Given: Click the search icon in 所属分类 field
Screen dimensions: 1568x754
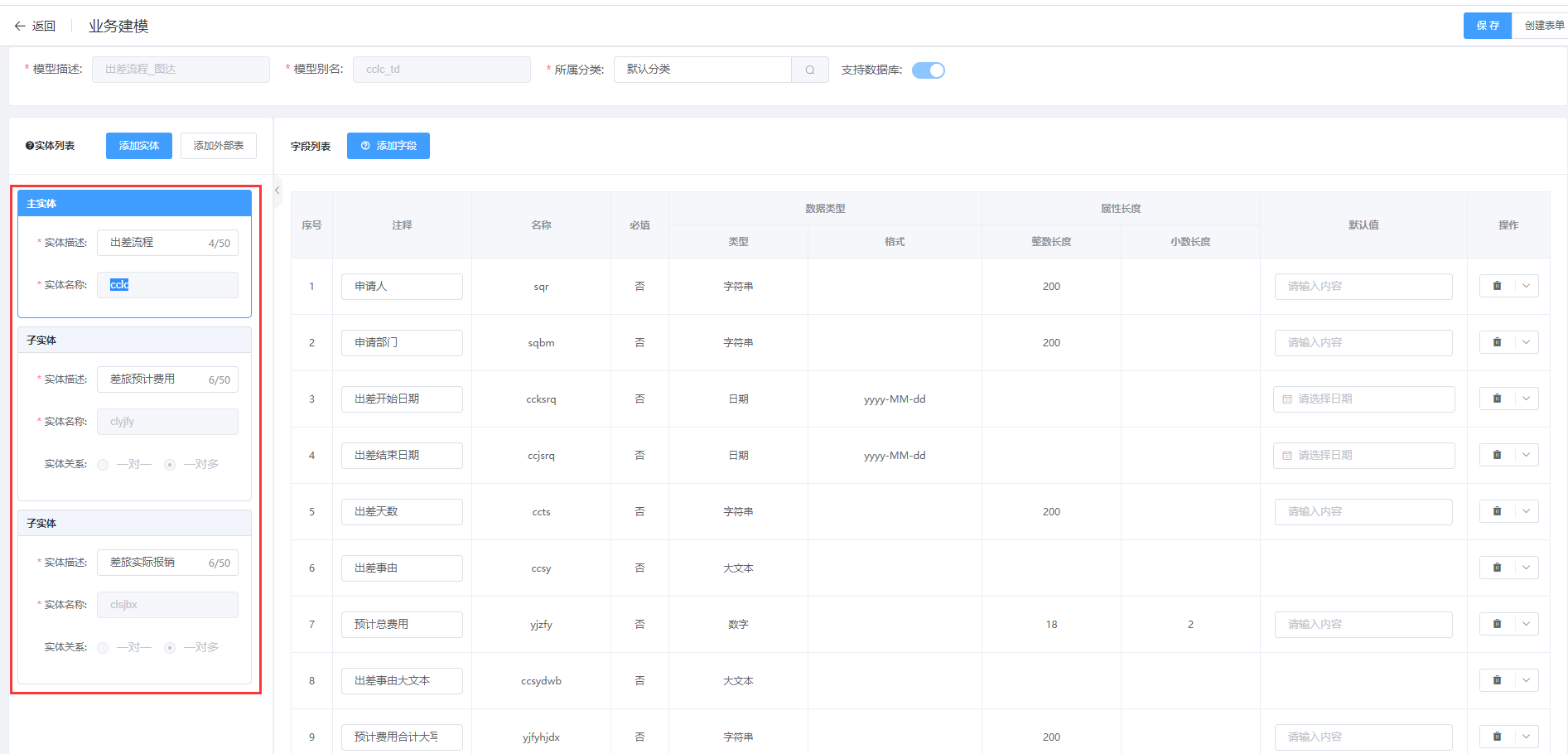Looking at the screenshot, I should pyautogui.click(x=809, y=70).
